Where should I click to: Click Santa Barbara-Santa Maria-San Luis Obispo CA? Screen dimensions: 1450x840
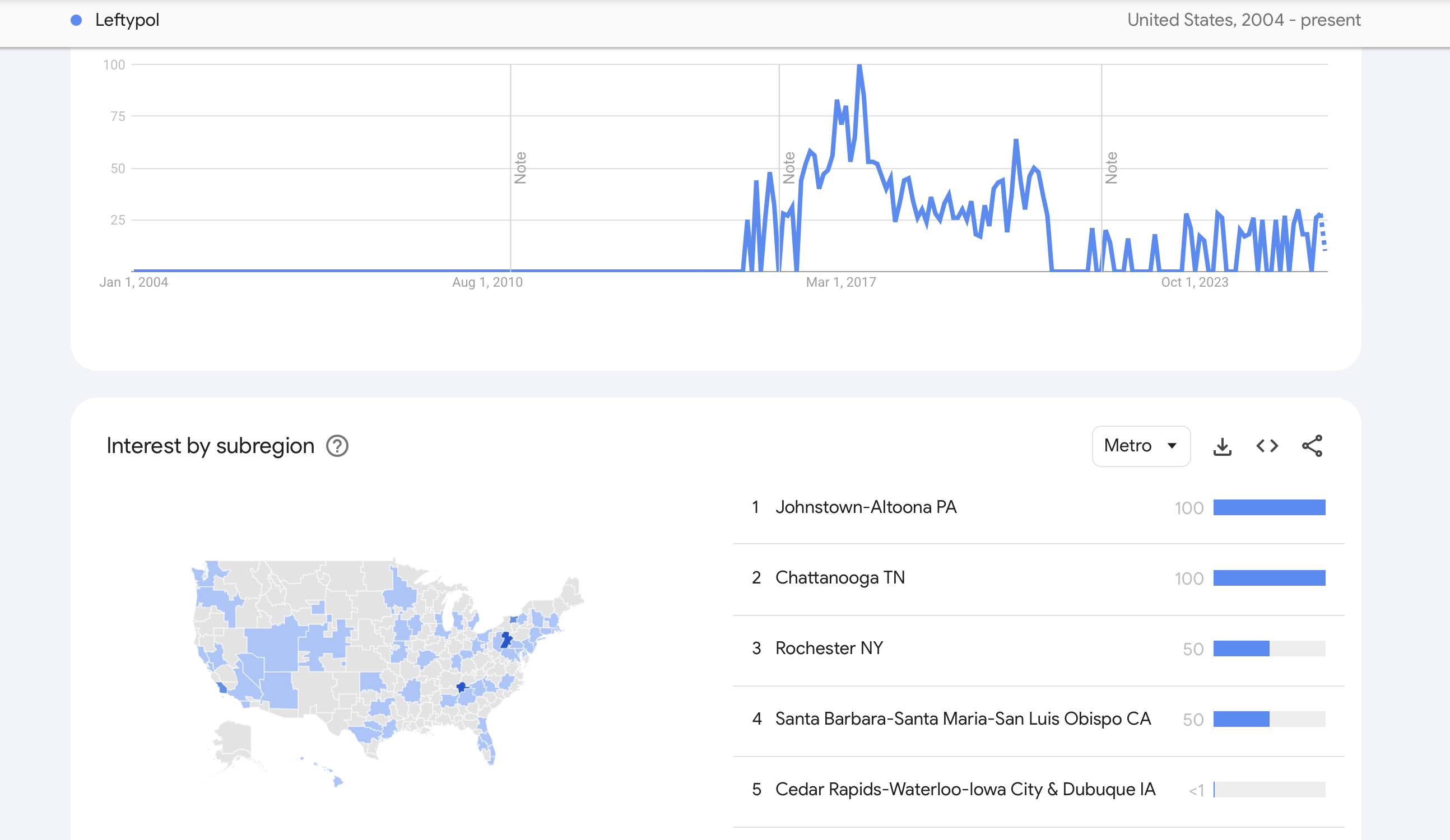point(963,718)
